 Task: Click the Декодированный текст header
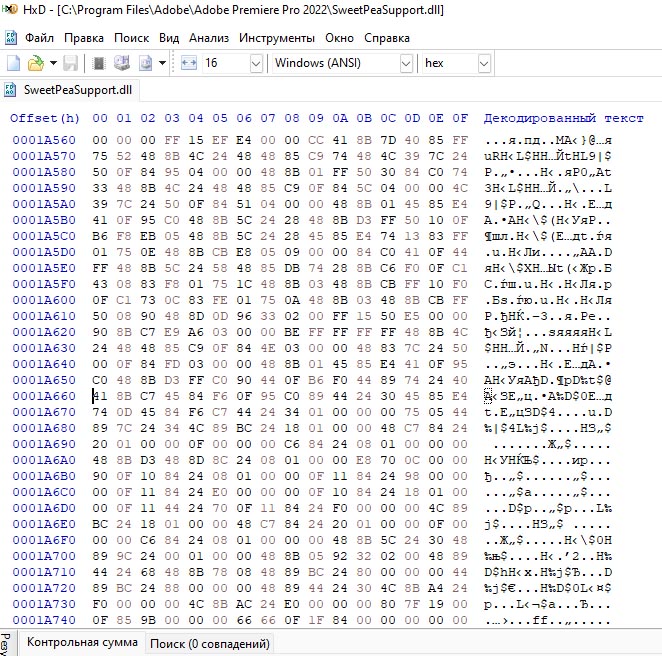564,118
